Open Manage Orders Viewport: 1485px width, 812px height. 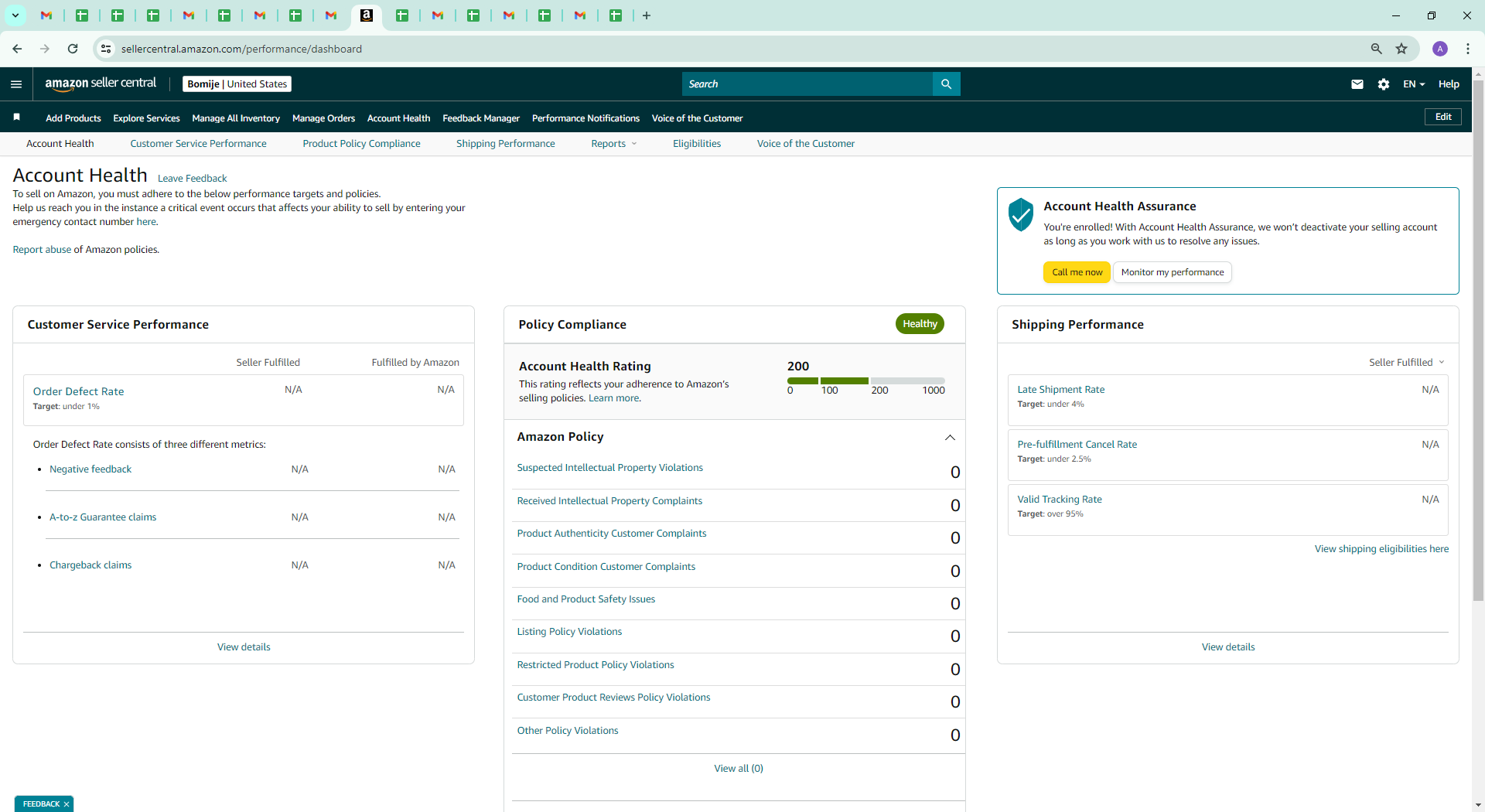323,118
